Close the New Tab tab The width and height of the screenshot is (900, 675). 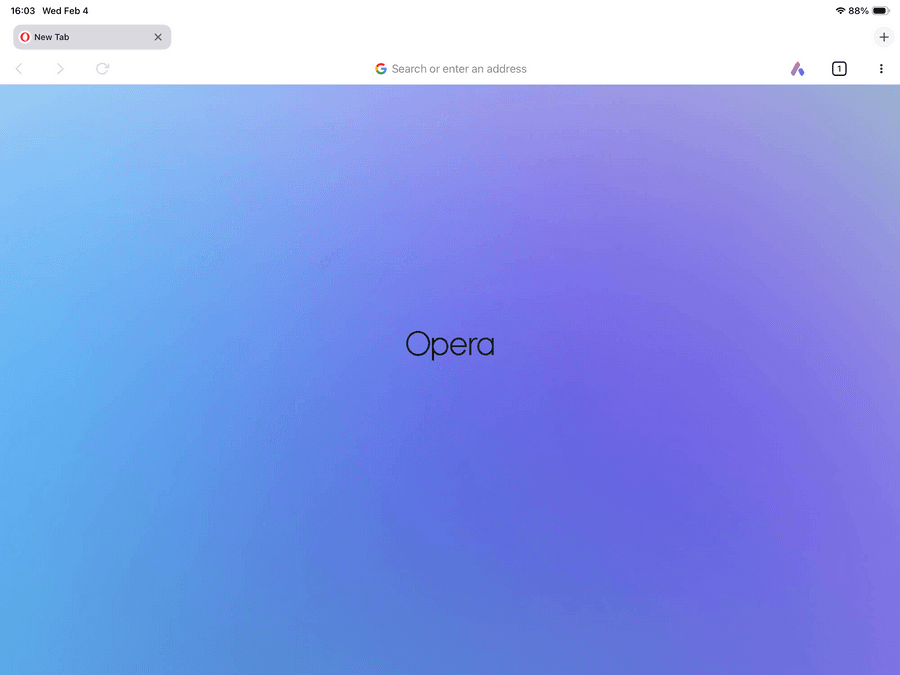158,37
